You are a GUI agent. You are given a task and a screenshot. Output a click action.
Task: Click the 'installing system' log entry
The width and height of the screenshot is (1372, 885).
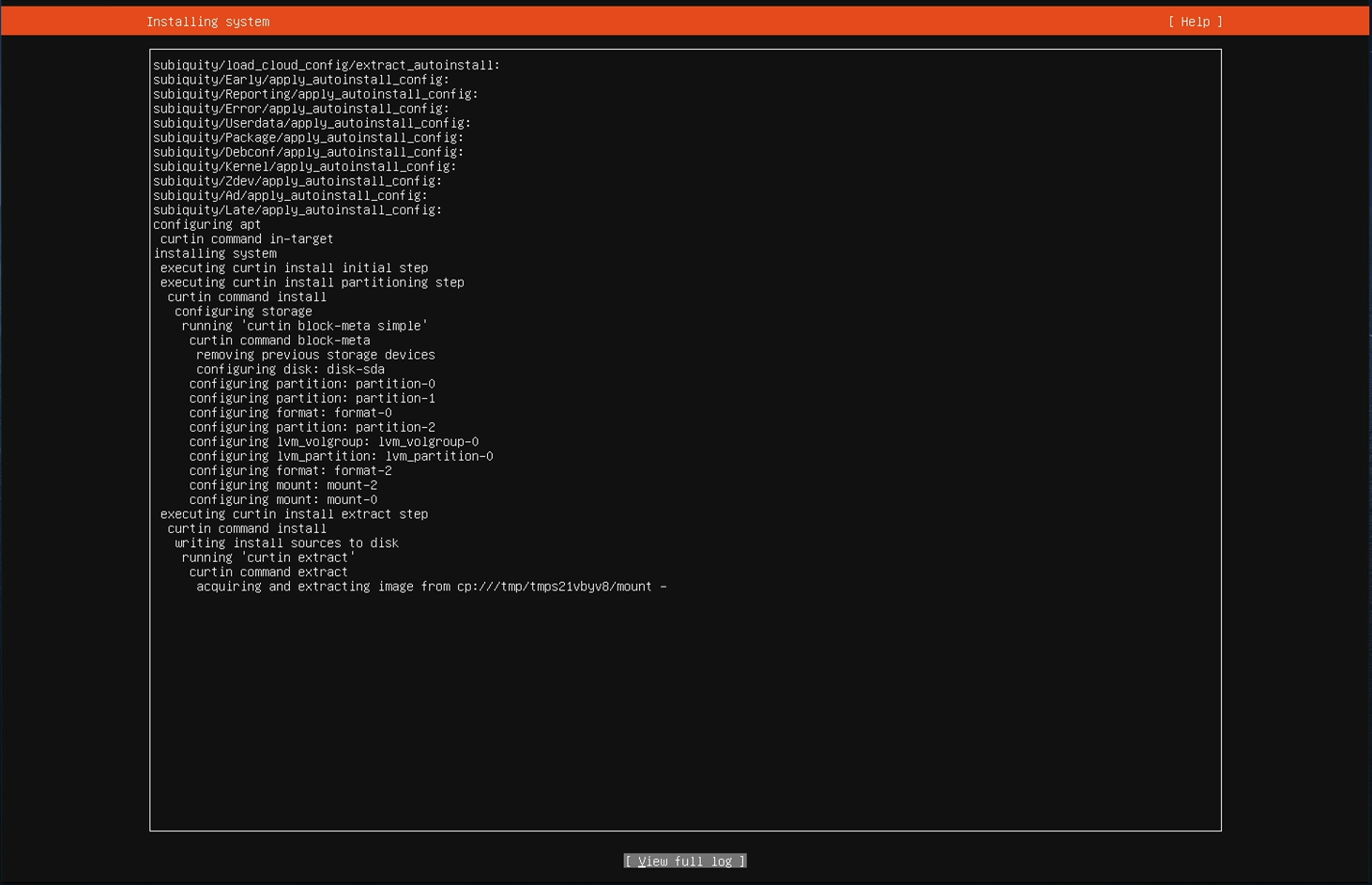point(215,253)
